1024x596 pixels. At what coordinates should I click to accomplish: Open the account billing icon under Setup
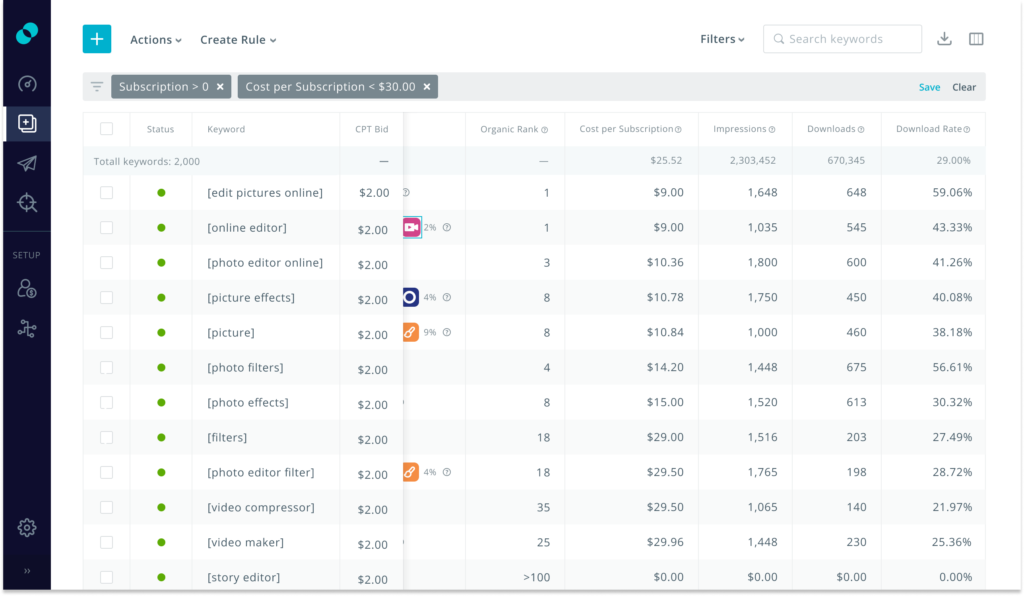pos(26,288)
